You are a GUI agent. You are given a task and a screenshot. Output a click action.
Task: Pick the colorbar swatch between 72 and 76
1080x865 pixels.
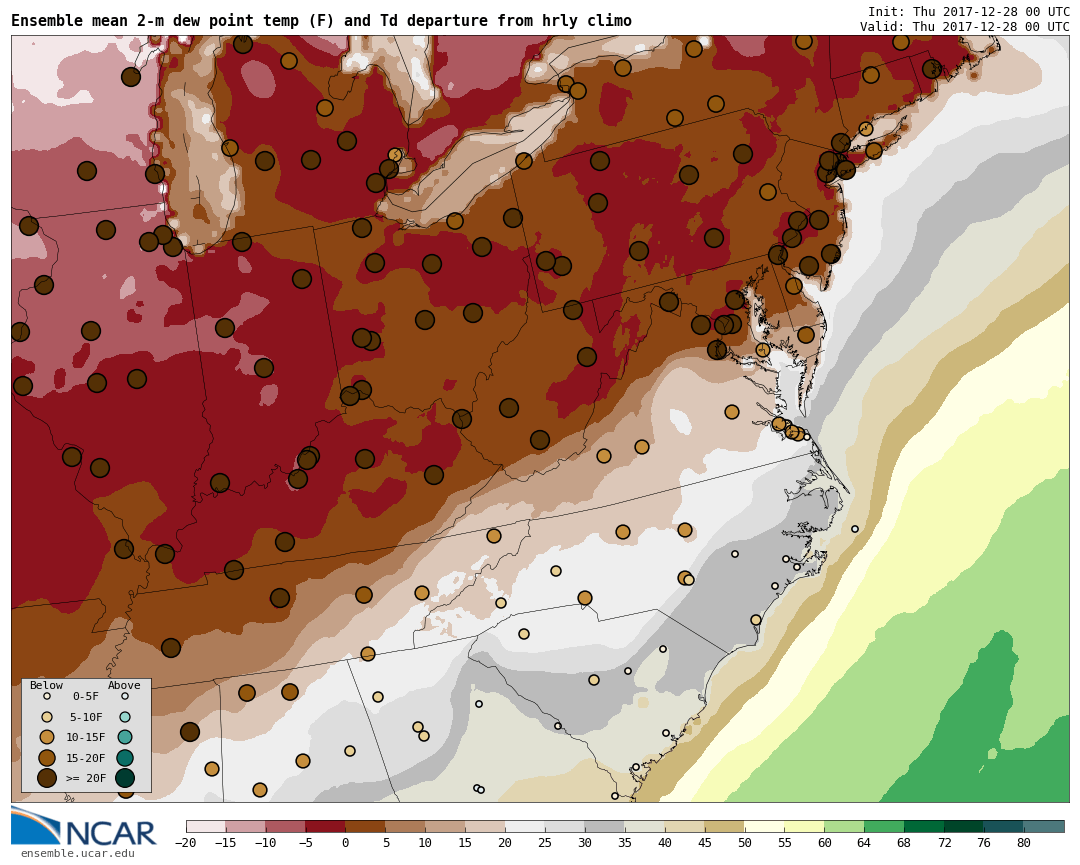[964, 826]
